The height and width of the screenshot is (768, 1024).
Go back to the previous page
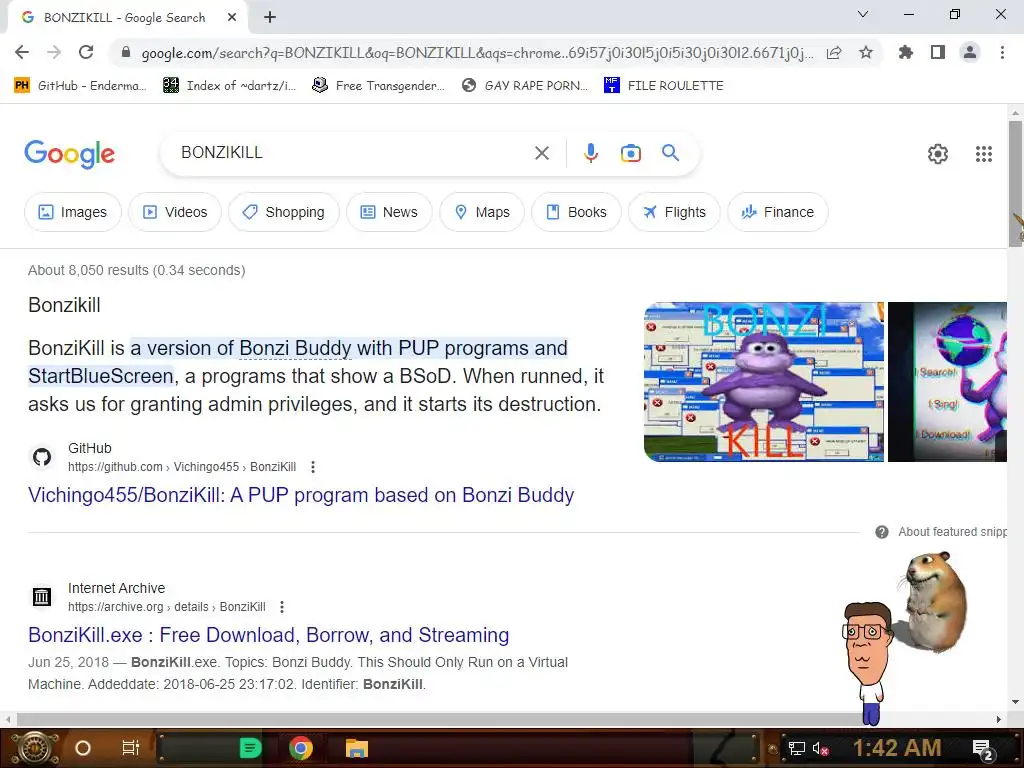(x=22, y=52)
